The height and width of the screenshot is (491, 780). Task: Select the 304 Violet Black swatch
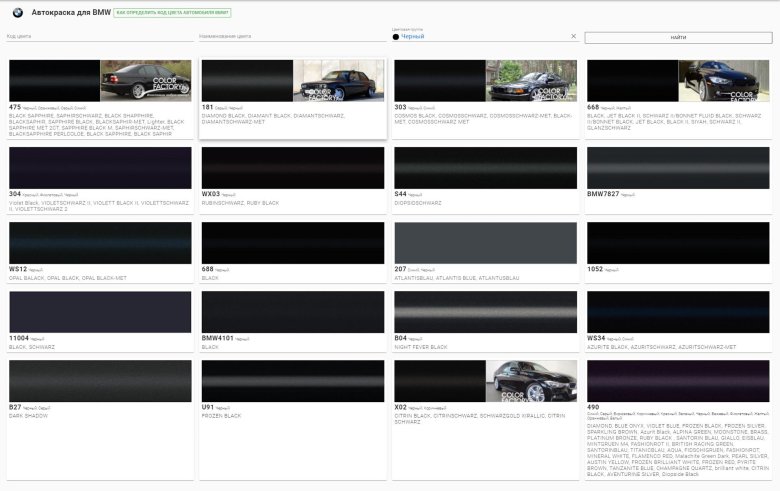(99, 168)
